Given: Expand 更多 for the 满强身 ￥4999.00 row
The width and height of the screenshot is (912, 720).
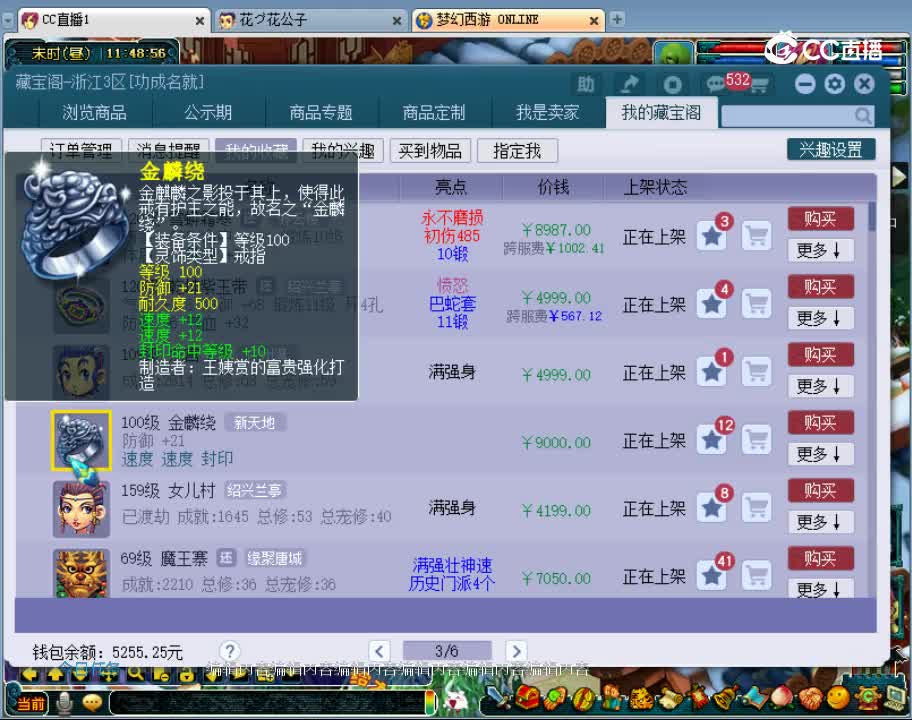Looking at the screenshot, I should [x=820, y=386].
